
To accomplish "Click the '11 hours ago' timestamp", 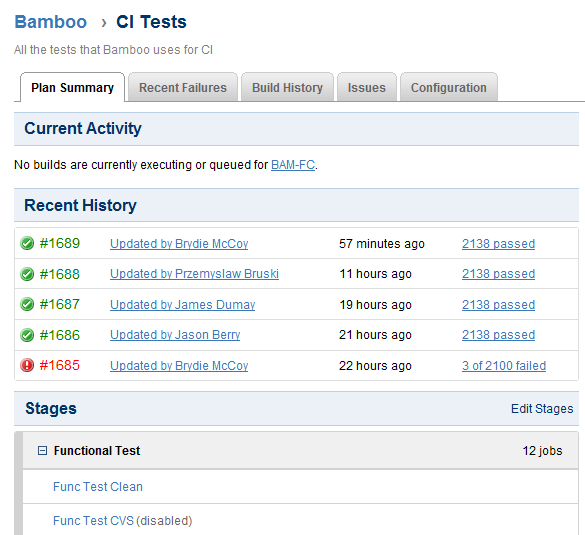I will click(x=375, y=274).
